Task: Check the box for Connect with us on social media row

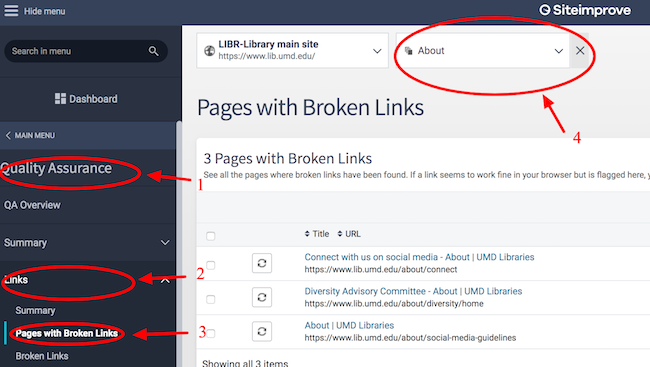Action: [211, 265]
